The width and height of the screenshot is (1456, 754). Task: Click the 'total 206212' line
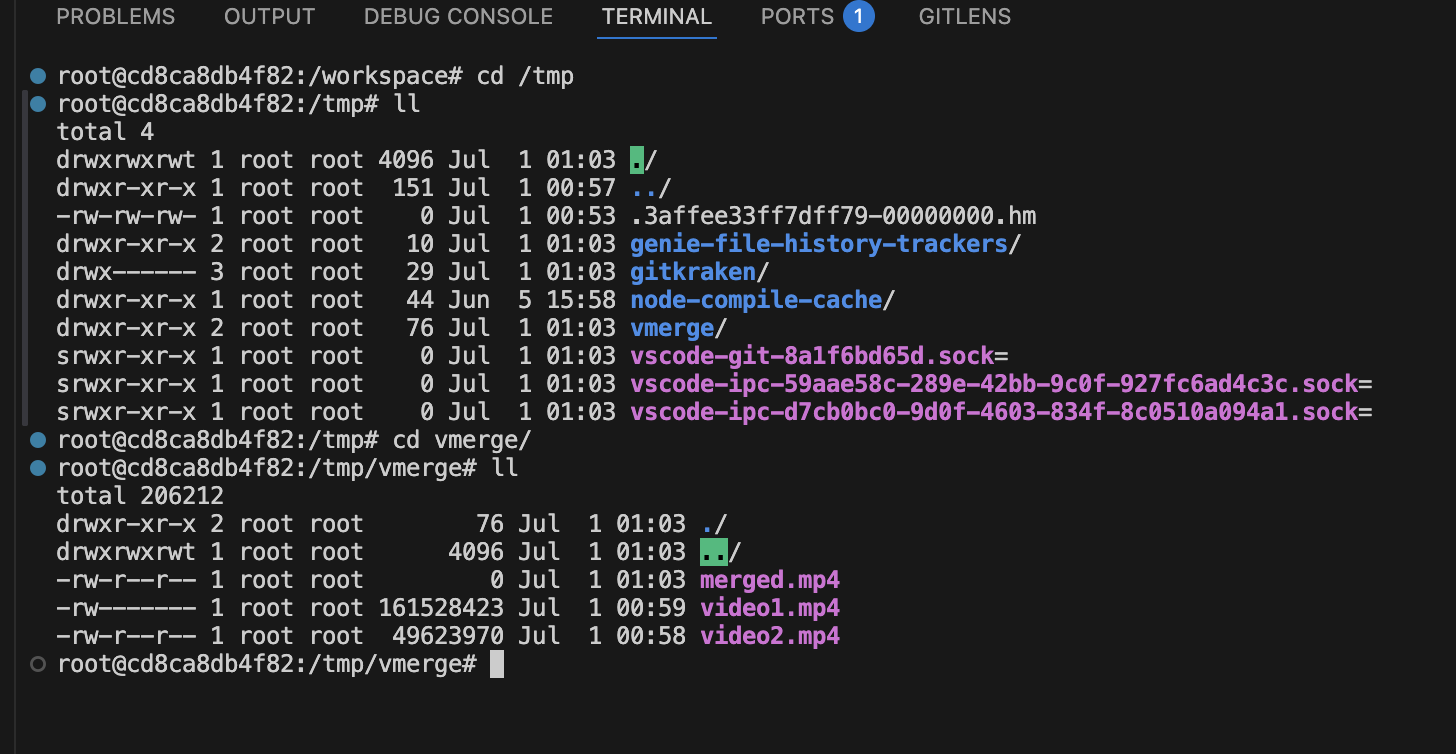140,496
